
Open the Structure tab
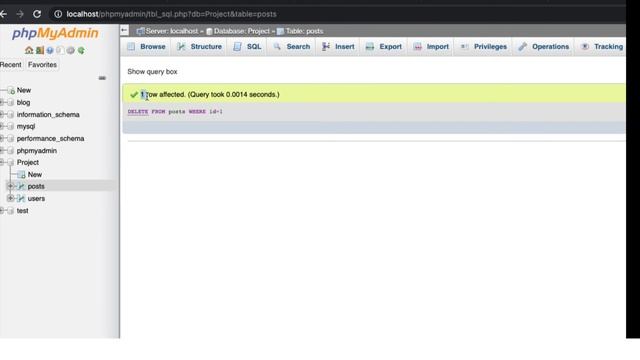coord(200,47)
